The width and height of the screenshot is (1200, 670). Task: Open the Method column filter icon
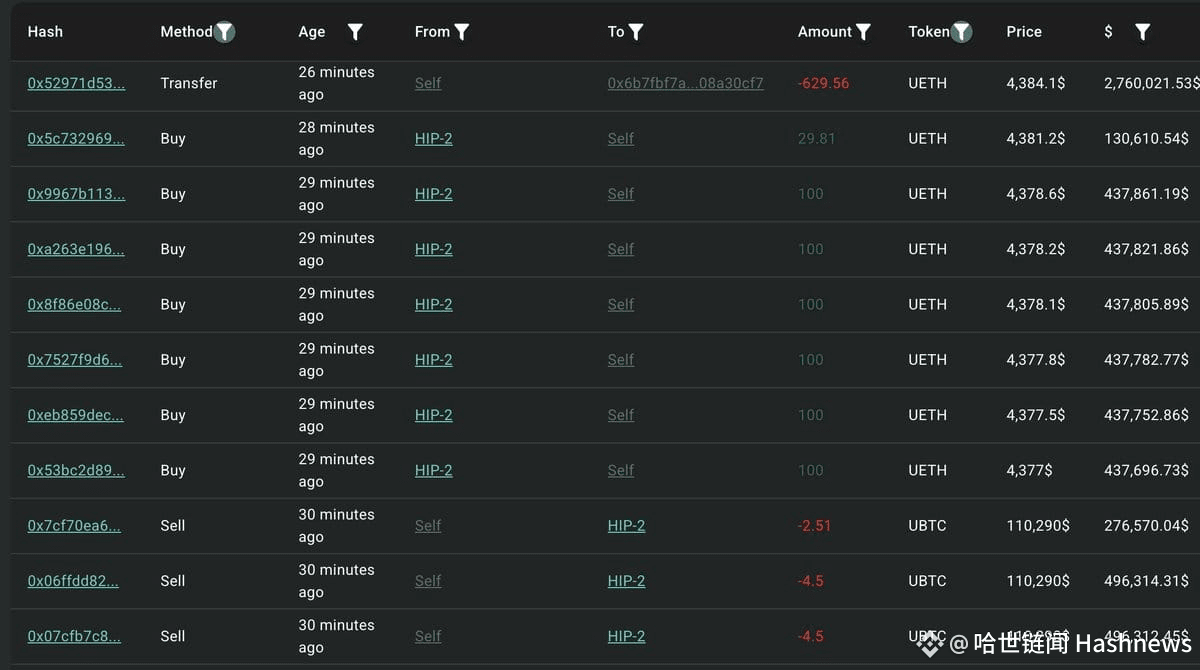(x=225, y=32)
